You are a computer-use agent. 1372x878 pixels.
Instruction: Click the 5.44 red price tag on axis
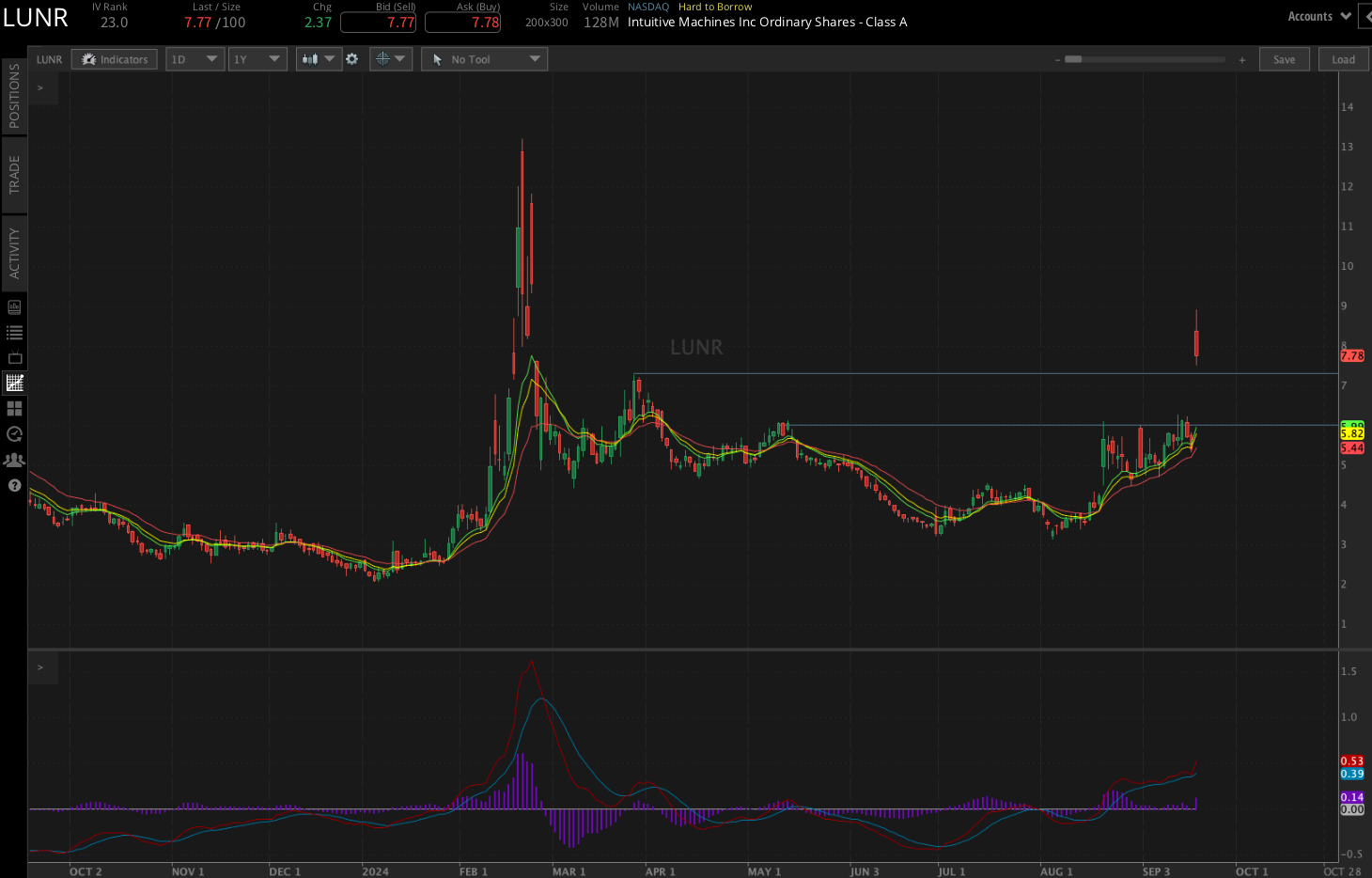click(x=1352, y=448)
